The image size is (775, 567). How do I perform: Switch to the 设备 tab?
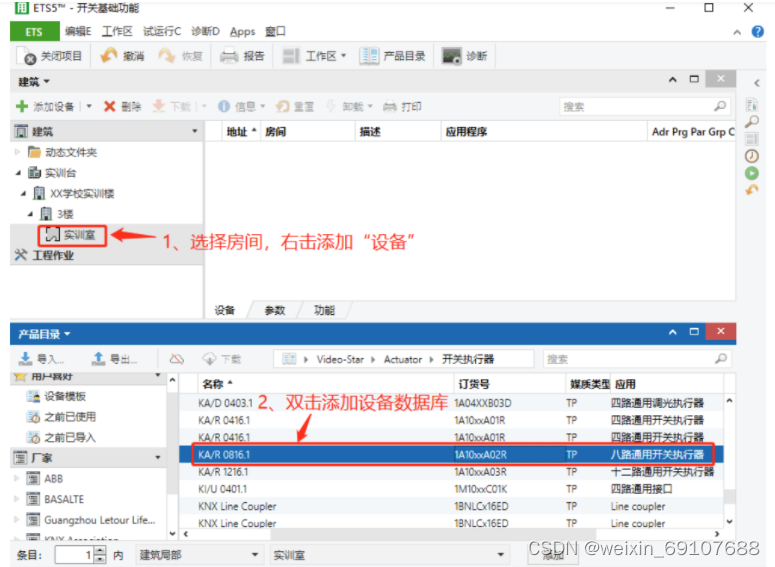pos(225,310)
